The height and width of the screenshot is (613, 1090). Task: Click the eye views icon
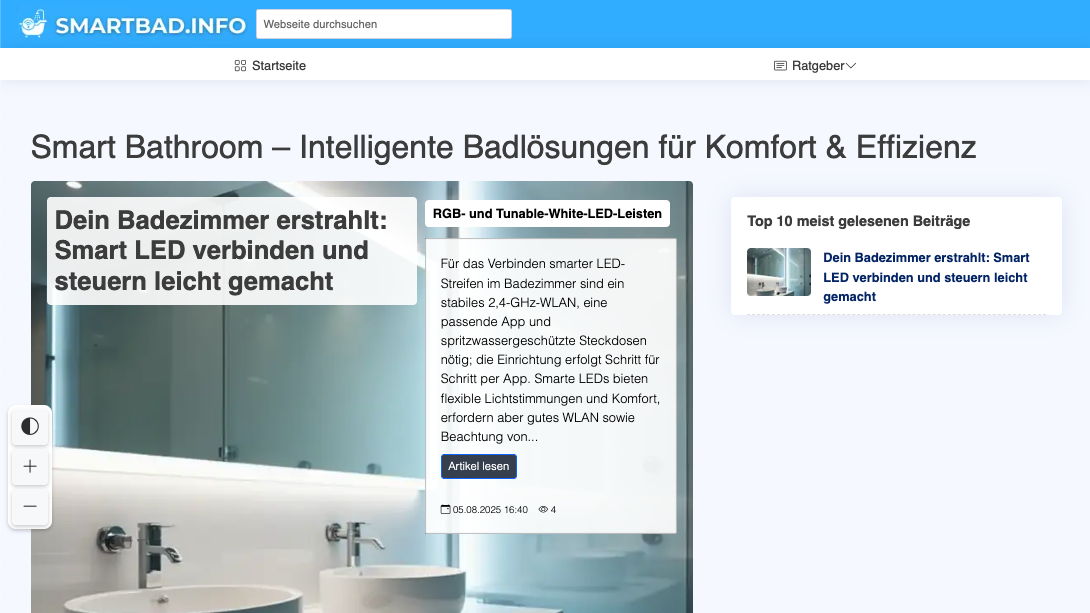[x=543, y=509]
